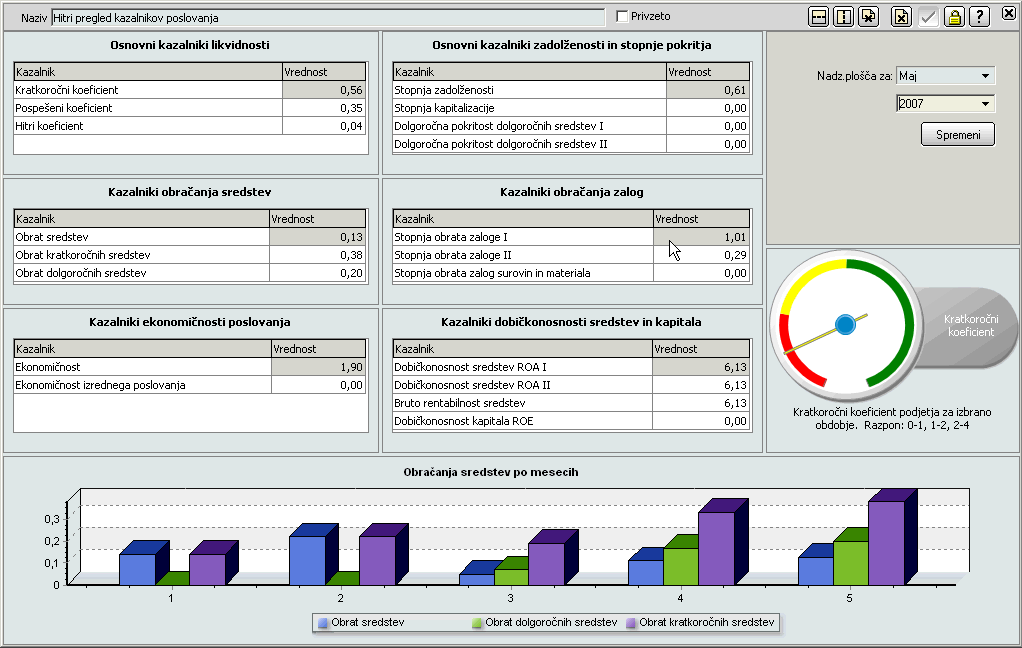The image size is (1022, 648).
Task: Click the grey checkmark confirm icon
Action: 928,17
